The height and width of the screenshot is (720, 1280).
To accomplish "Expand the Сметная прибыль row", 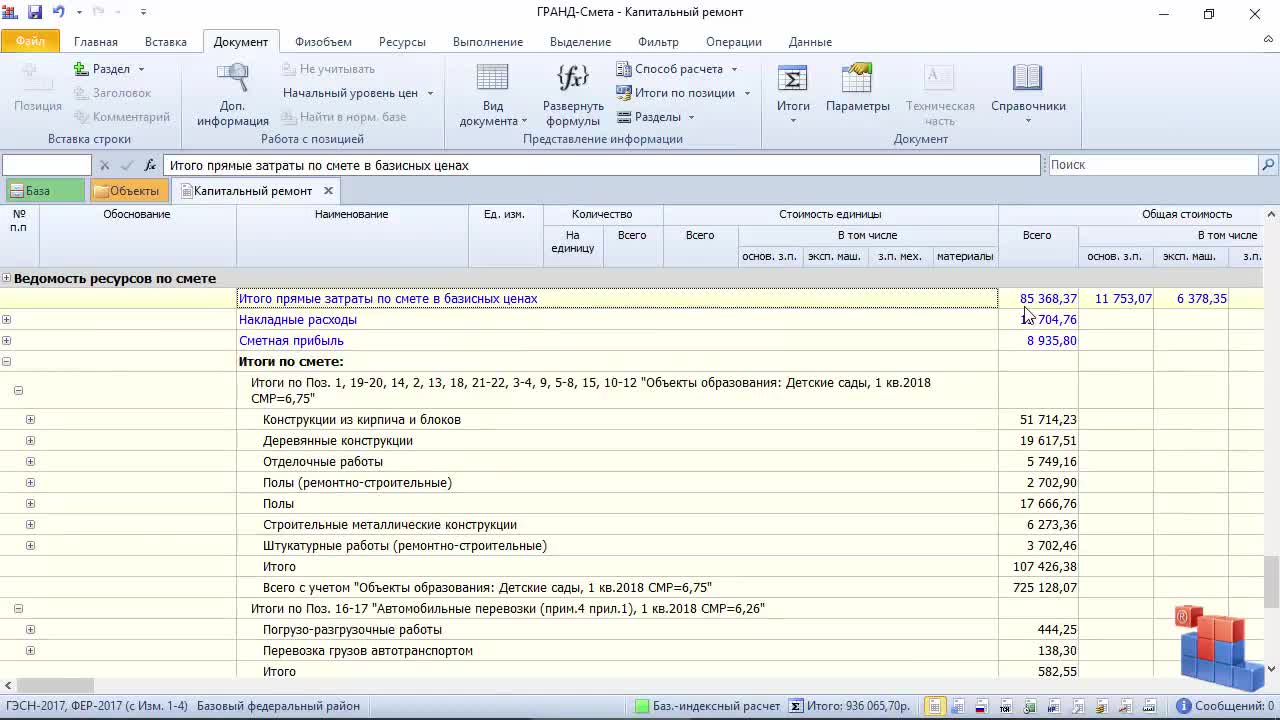I will coord(7,341).
